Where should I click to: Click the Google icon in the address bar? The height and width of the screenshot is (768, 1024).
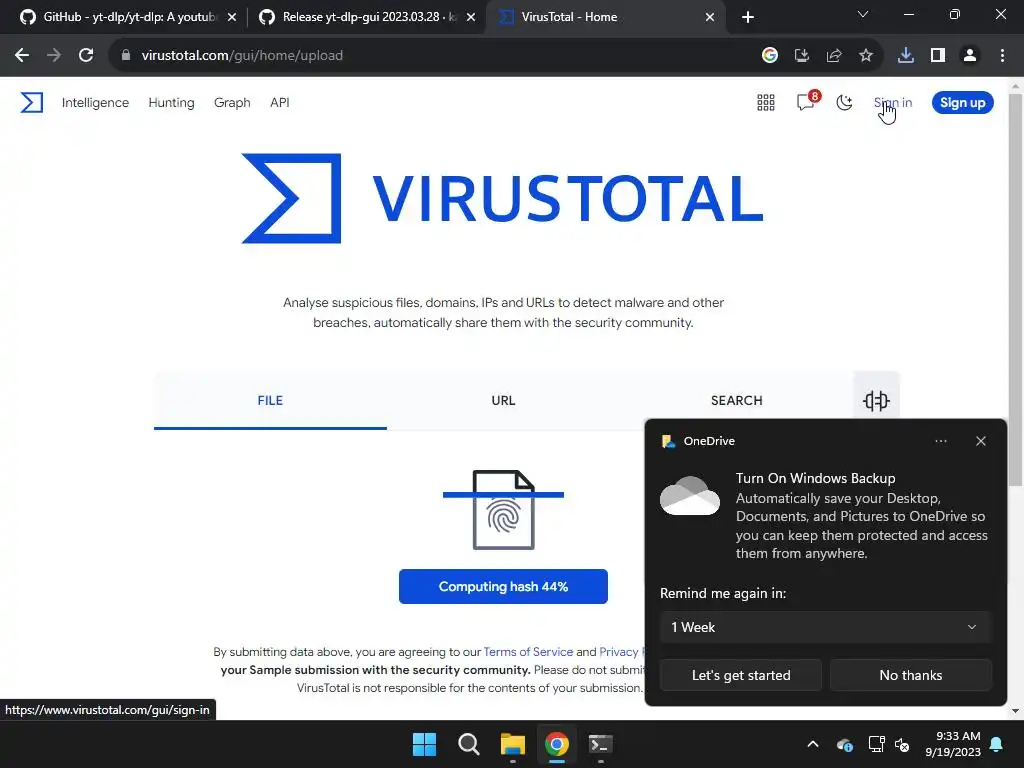[770, 56]
